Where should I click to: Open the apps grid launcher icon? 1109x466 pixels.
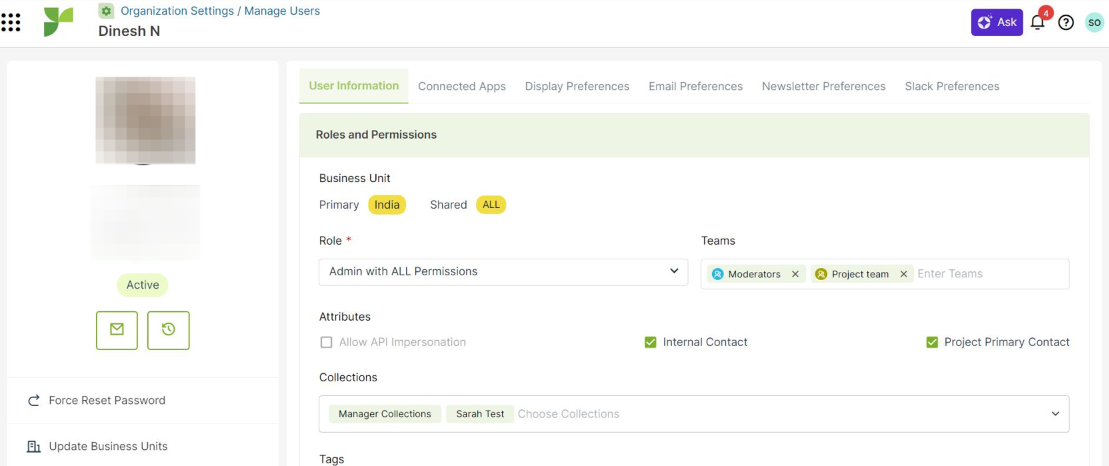click(11, 23)
